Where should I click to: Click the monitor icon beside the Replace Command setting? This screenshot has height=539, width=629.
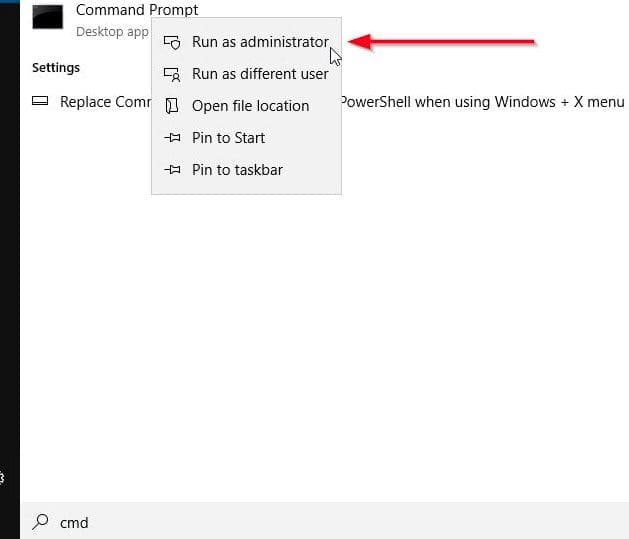(x=40, y=102)
